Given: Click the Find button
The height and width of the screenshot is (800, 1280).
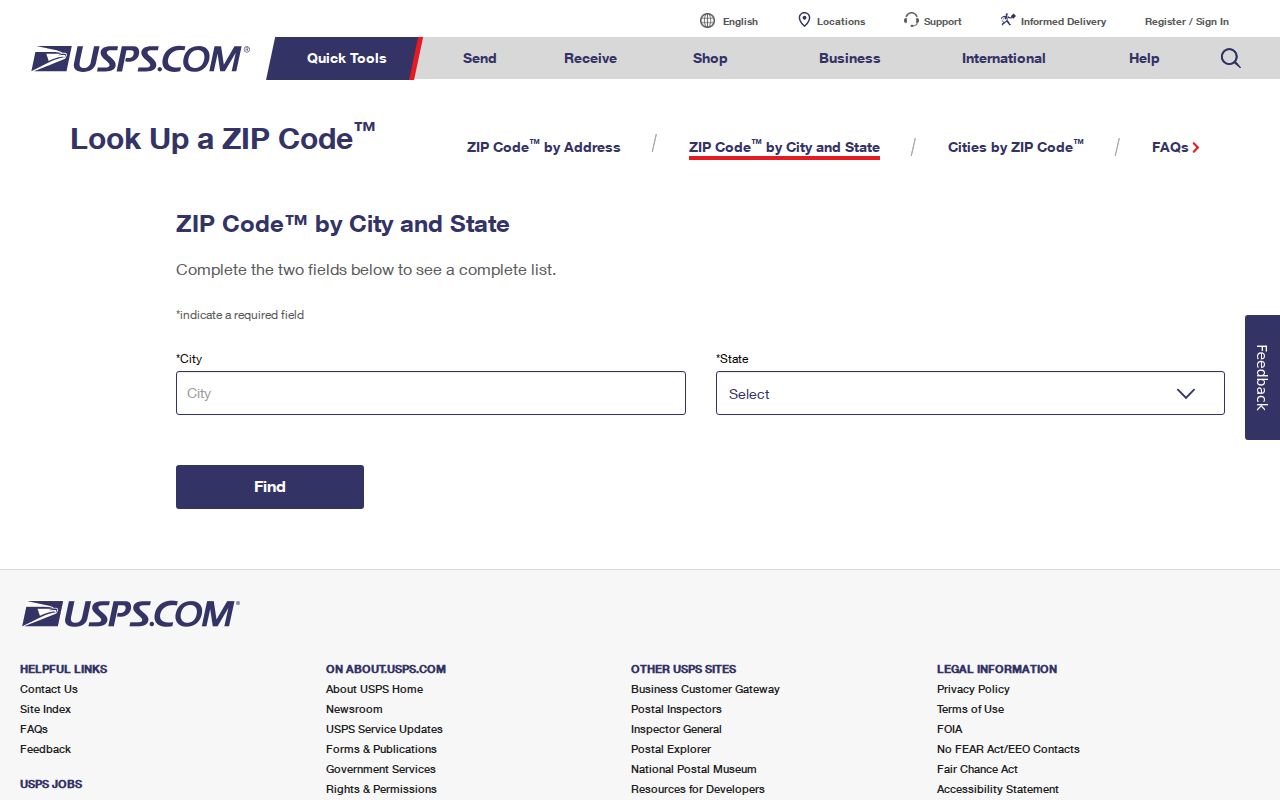Looking at the screenshot, I should (270, 487).
